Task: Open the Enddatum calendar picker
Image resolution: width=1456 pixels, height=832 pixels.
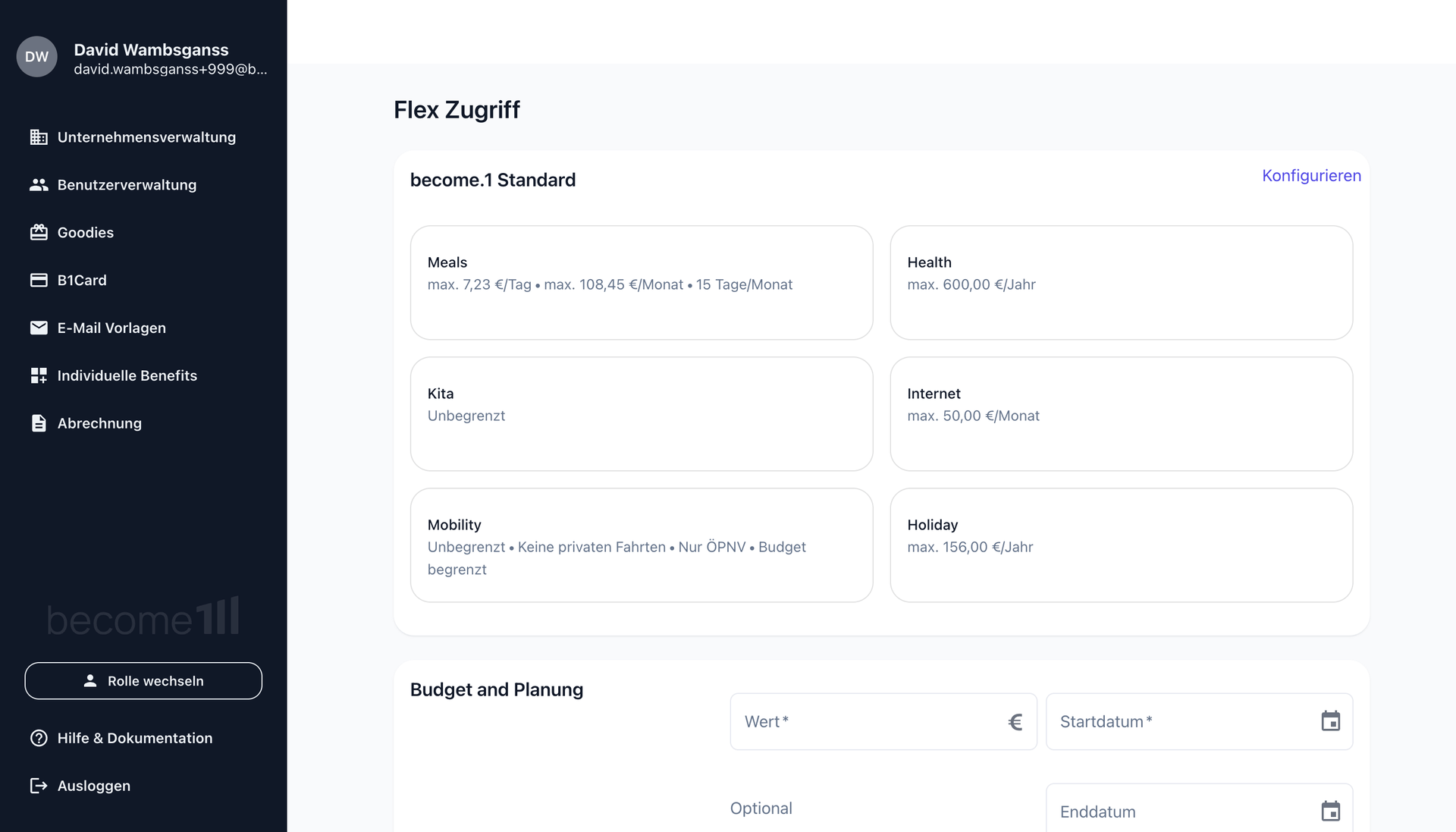Action: [x=1330, y=811]
